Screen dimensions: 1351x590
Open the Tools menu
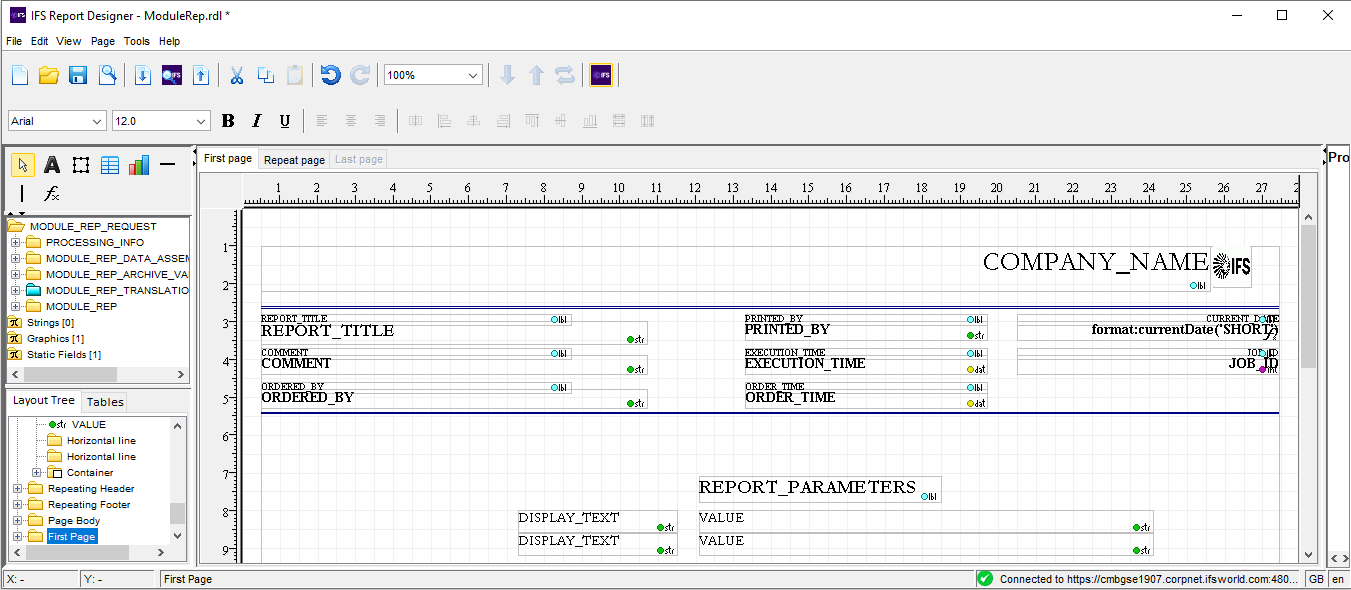tap(136, 41)
